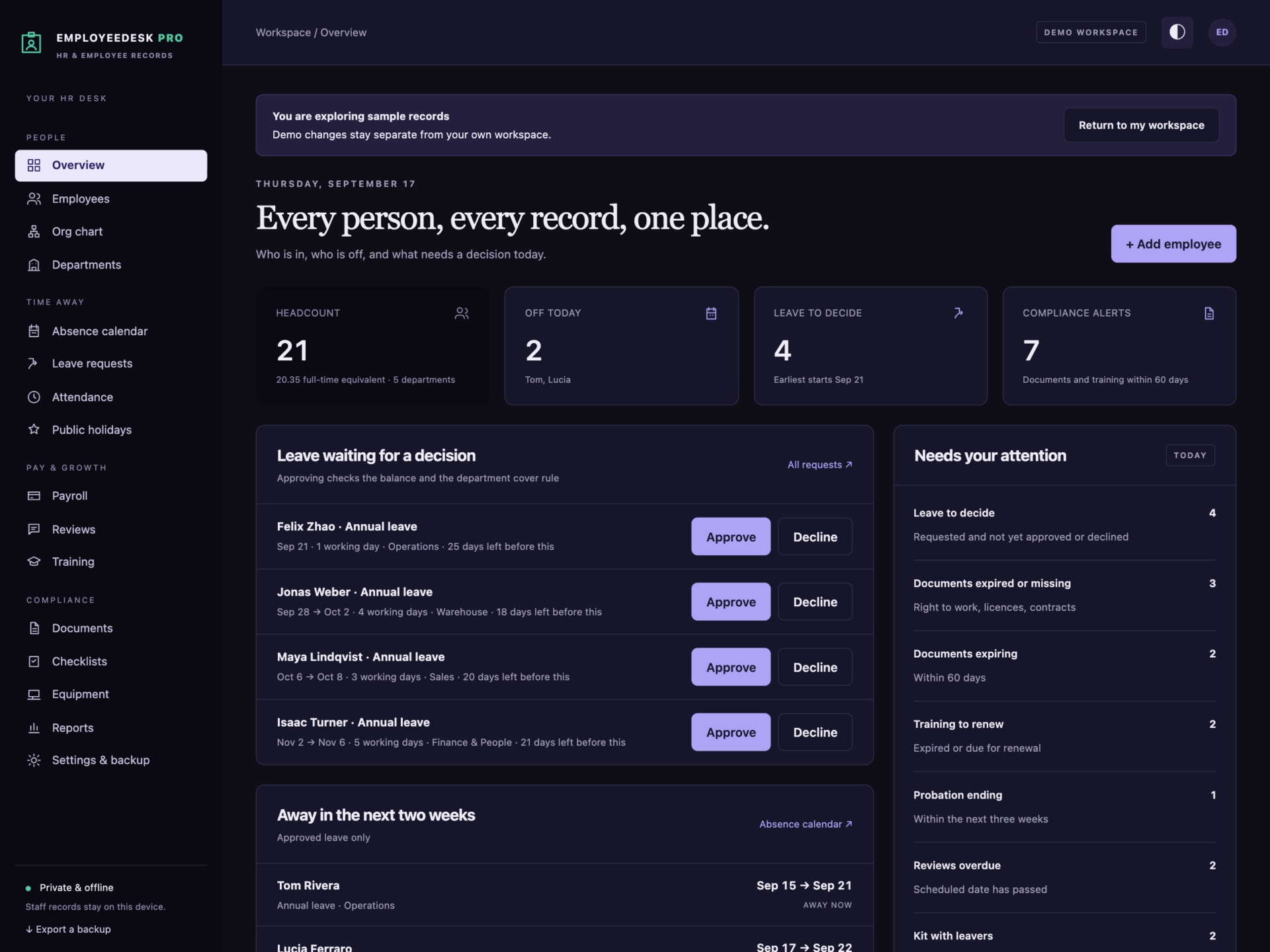Click the Departments building icon
Viewport: 1270px width, 952px height.
(34, 264)
